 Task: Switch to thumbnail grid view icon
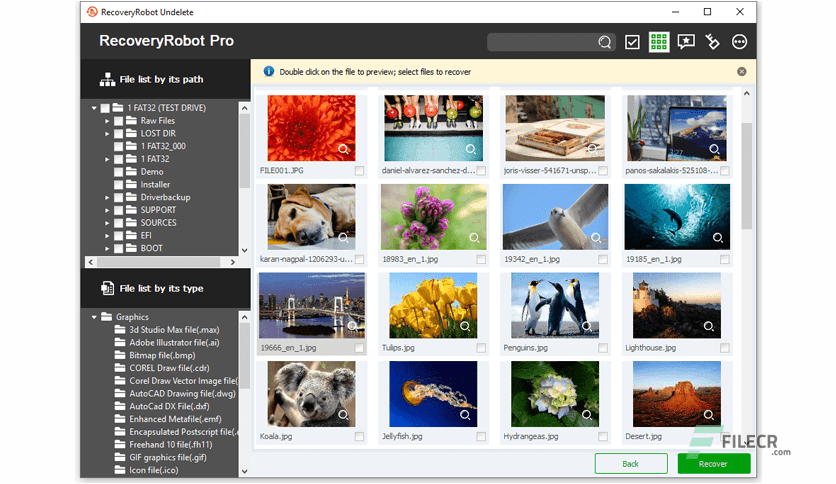pos(659,42)
